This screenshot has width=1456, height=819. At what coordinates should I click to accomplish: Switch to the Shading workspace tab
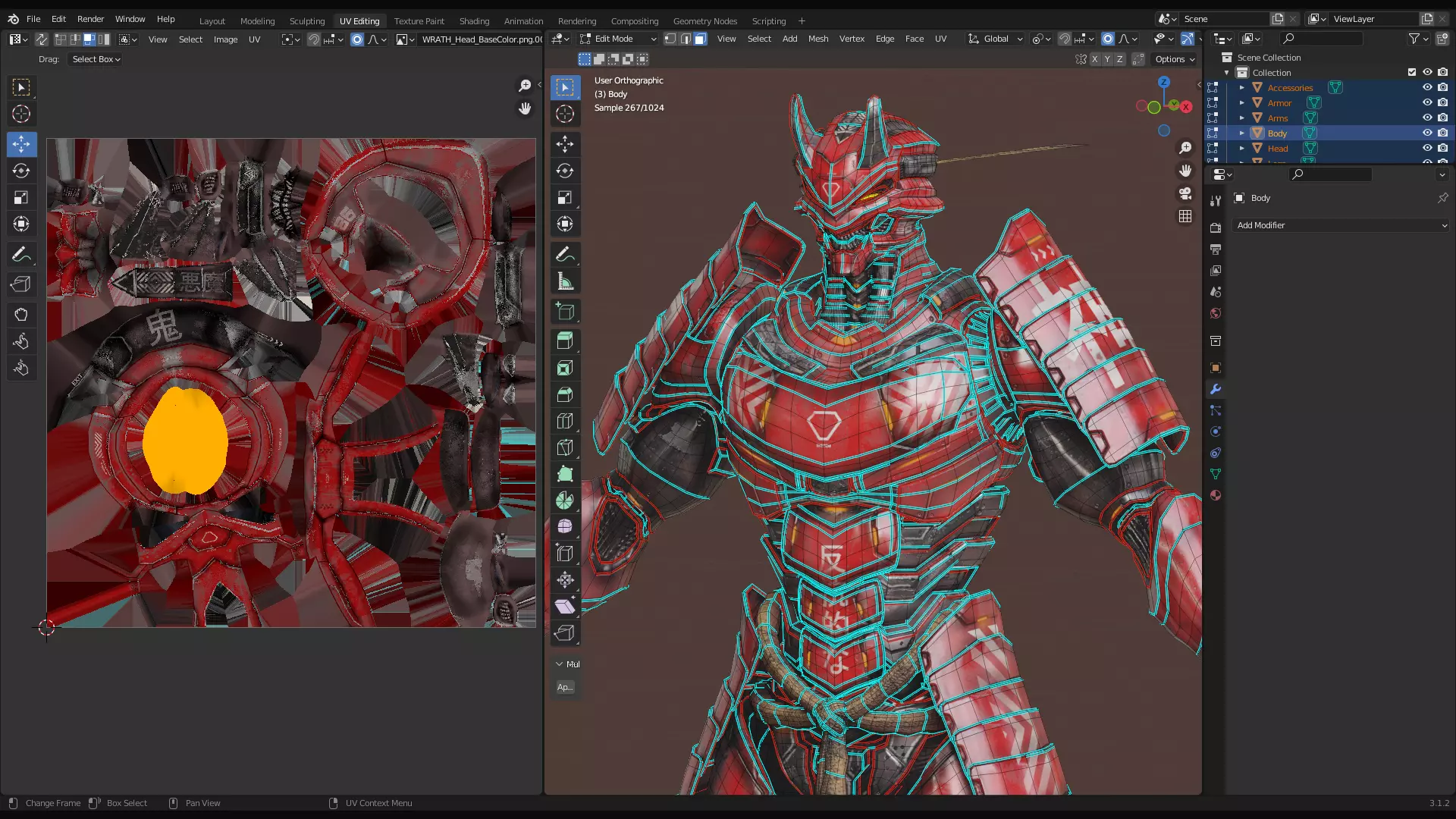pos(474,20)
